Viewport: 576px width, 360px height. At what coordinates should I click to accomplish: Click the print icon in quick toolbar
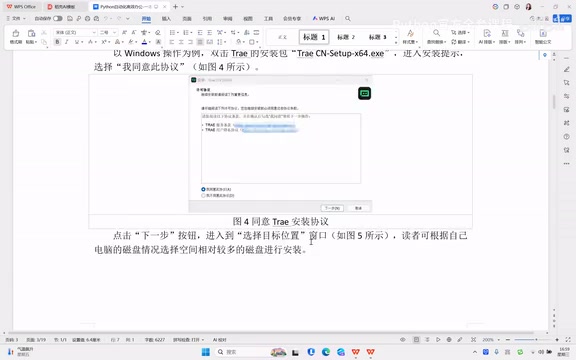pyautogui.click(x=87, y=18)
